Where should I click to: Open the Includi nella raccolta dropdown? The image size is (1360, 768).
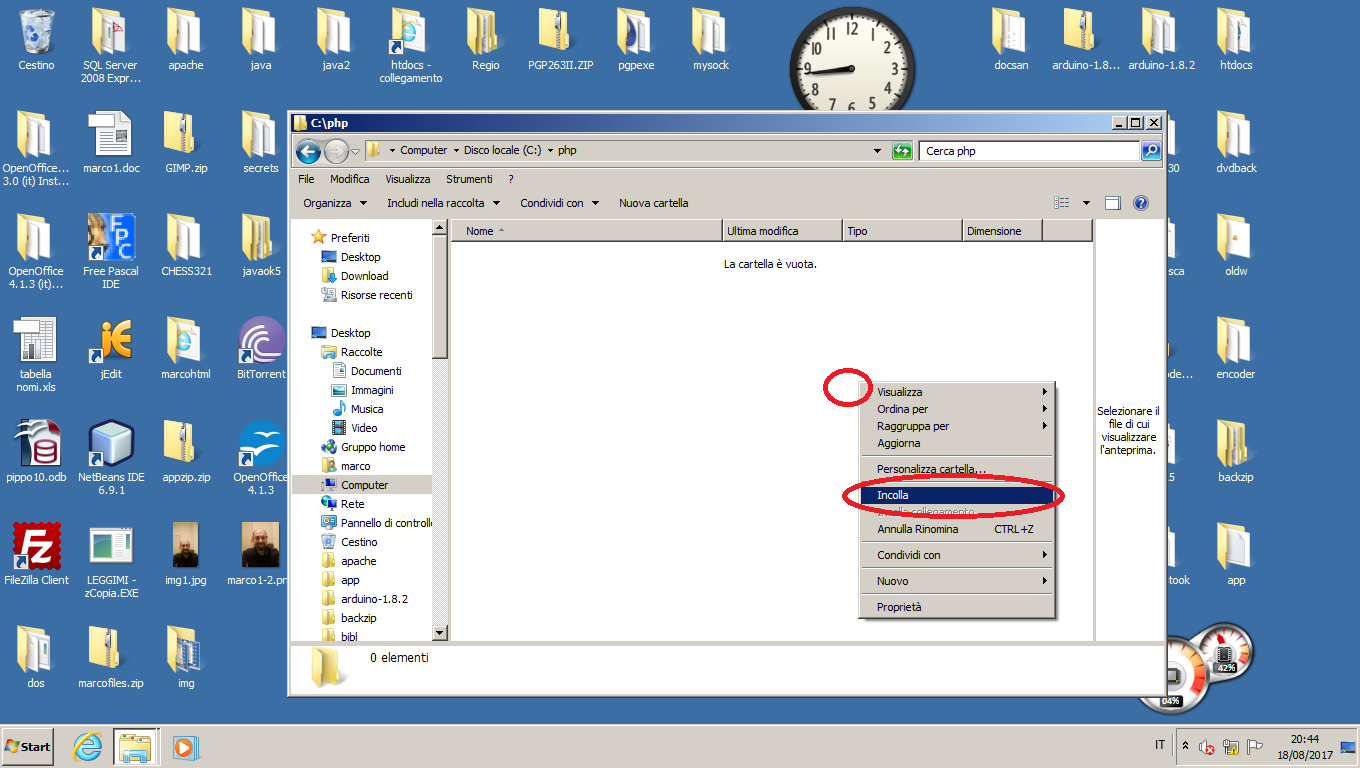coord(442,203)
